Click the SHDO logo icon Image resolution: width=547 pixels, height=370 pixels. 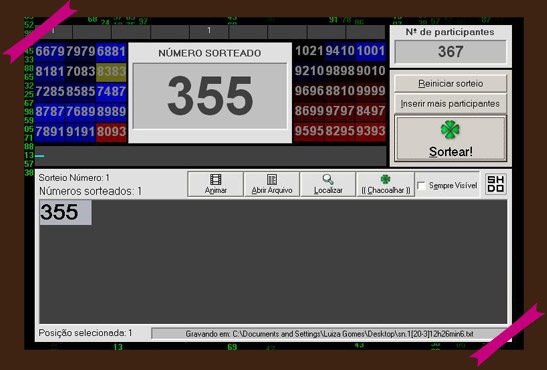496,184
